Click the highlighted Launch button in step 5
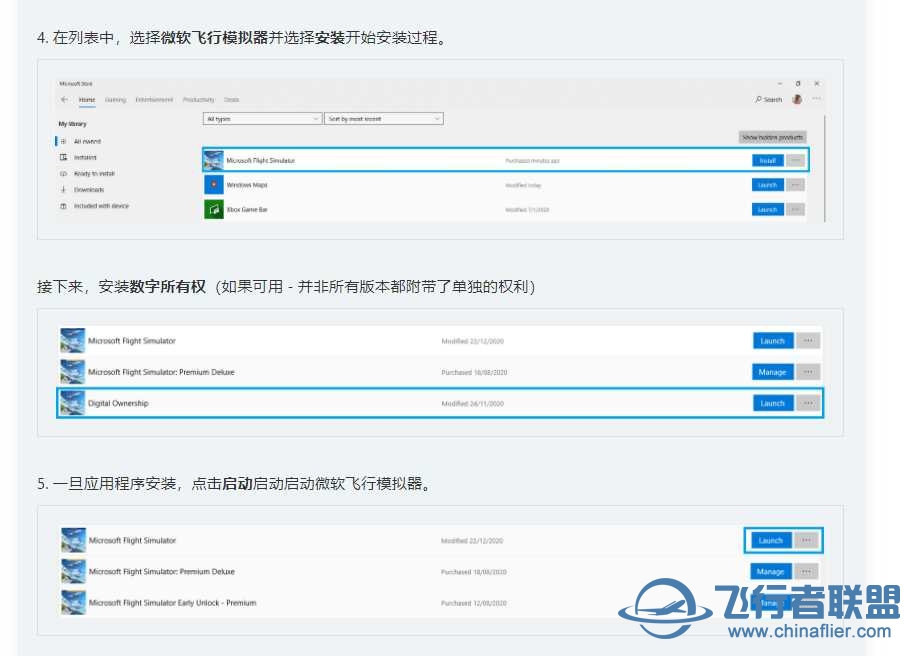 click(771, 540)
